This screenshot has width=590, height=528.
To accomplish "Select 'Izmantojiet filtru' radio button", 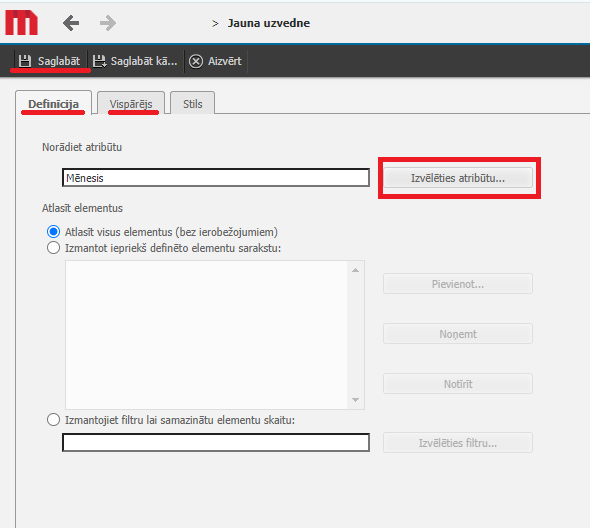I will point(53,420).
